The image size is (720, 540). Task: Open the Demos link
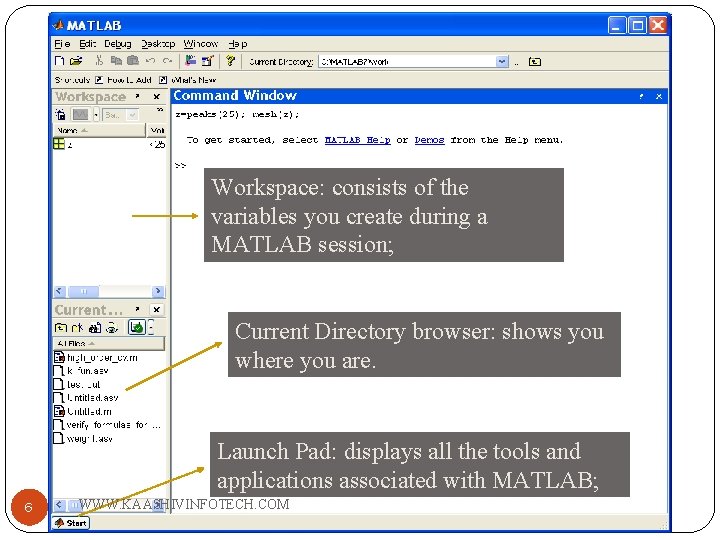pos(429,140)
